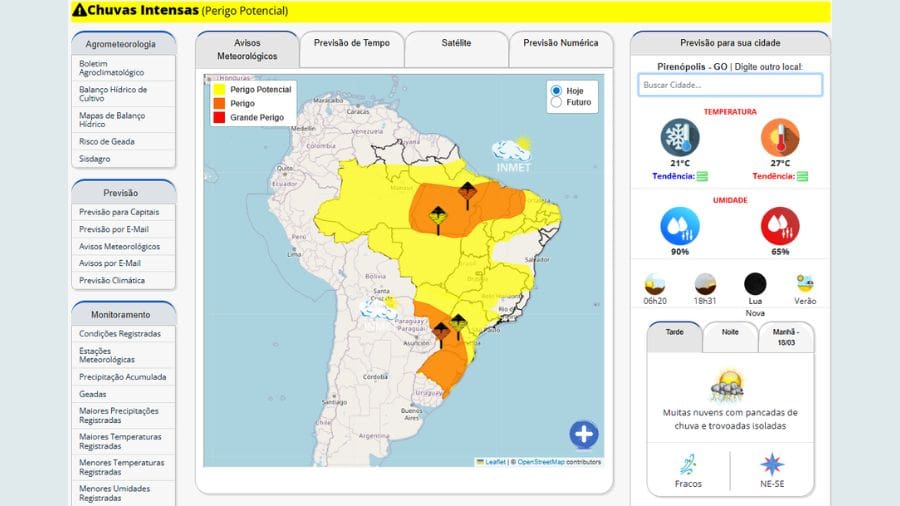The image size is (900, 506).
Task: Open Precipitação Acumulada link
Action: pos(123,377)
